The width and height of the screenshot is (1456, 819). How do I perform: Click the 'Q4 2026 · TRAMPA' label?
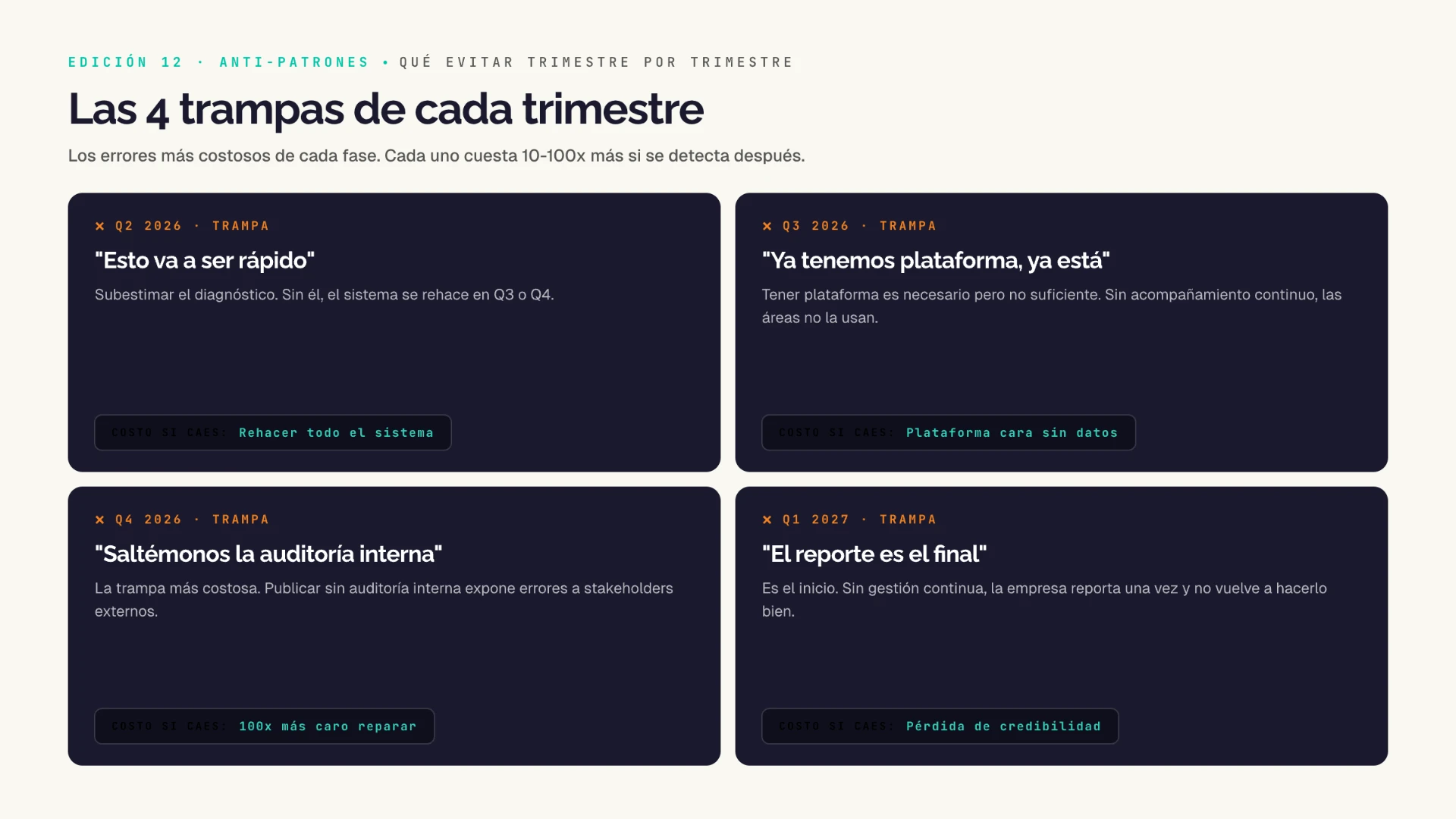click(x=192, y=519)
